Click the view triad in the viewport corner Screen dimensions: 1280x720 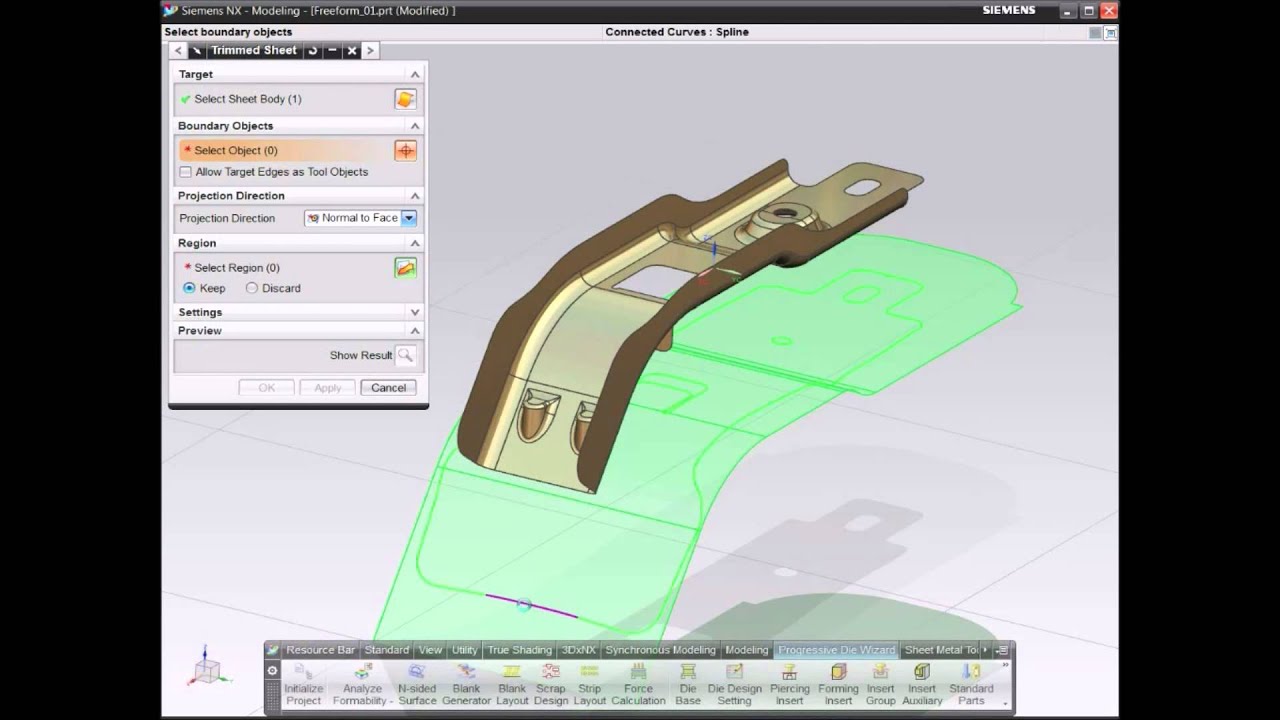207,668
